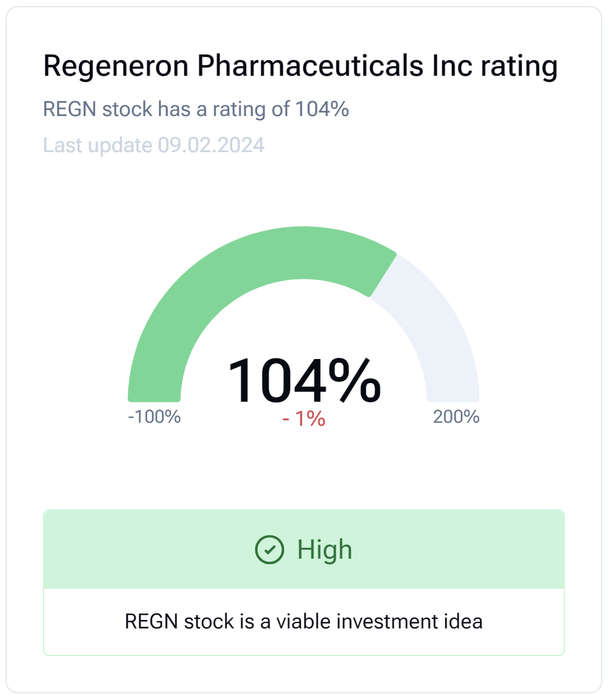Select the High rating banner
This screenshot has width=609, height=700.
point(304,549)
